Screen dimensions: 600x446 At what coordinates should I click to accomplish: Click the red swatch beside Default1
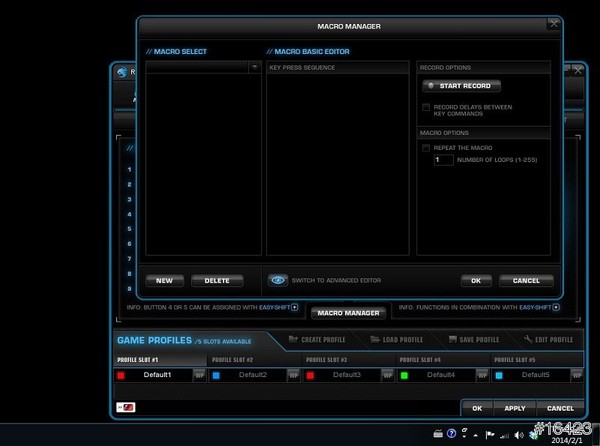[x=122, y=375]
